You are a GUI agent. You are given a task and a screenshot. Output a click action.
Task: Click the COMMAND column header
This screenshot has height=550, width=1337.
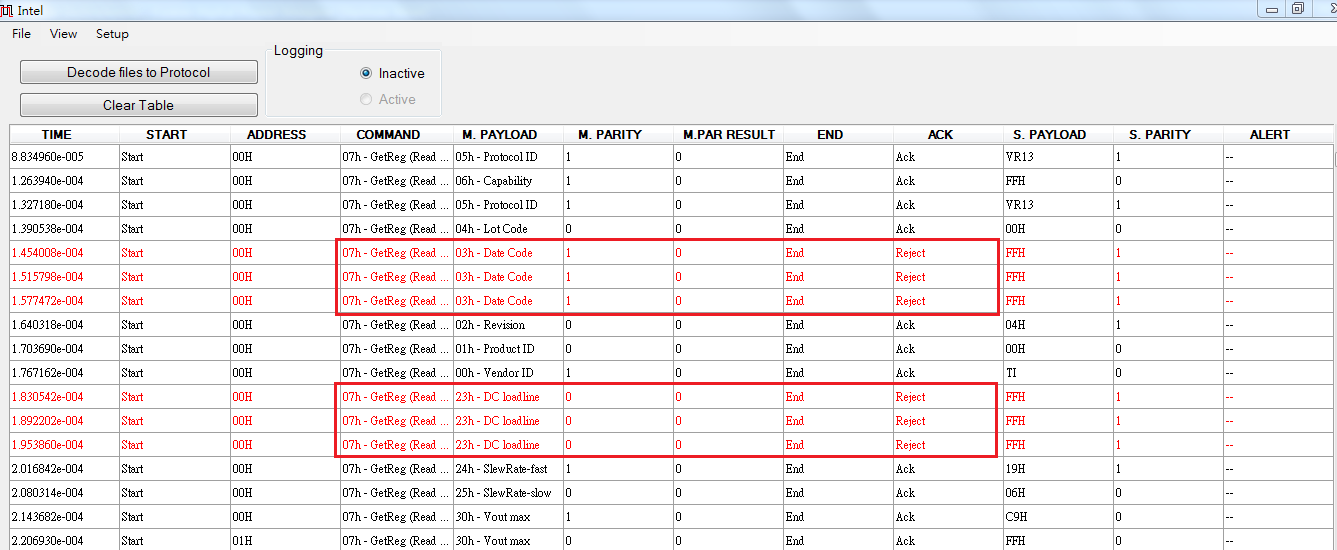point(395,134)
